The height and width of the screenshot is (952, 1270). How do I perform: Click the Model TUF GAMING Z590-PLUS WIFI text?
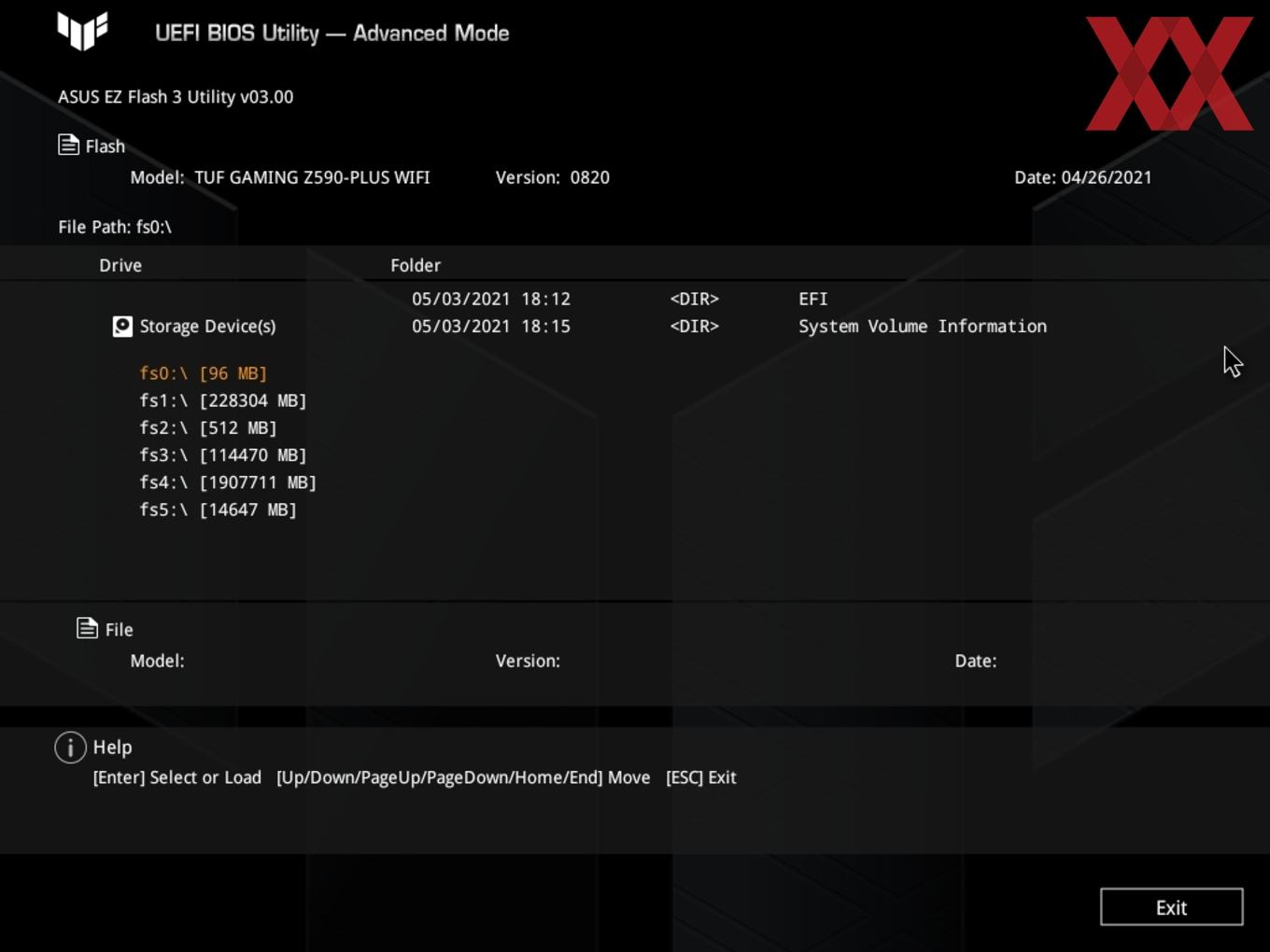pyautogui.click(x=280, y=177)
